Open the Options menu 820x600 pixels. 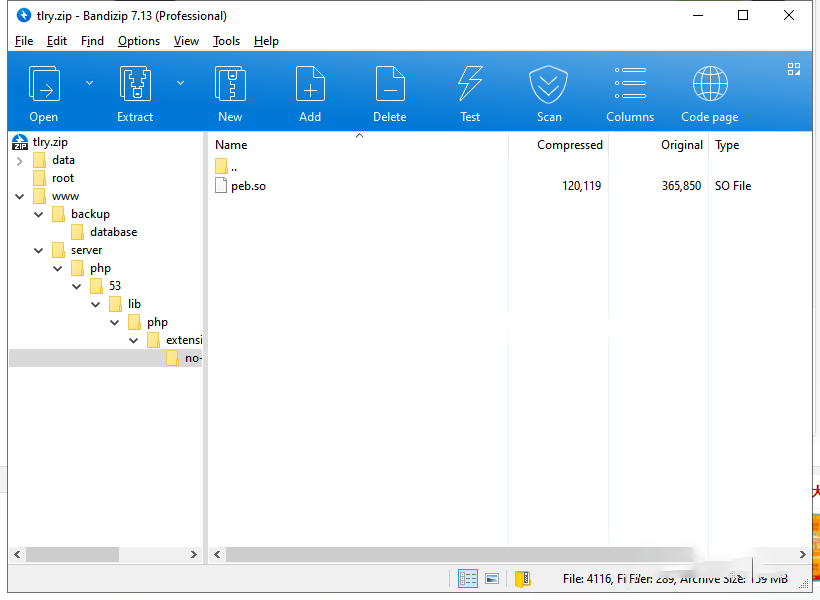click(139, 41)
